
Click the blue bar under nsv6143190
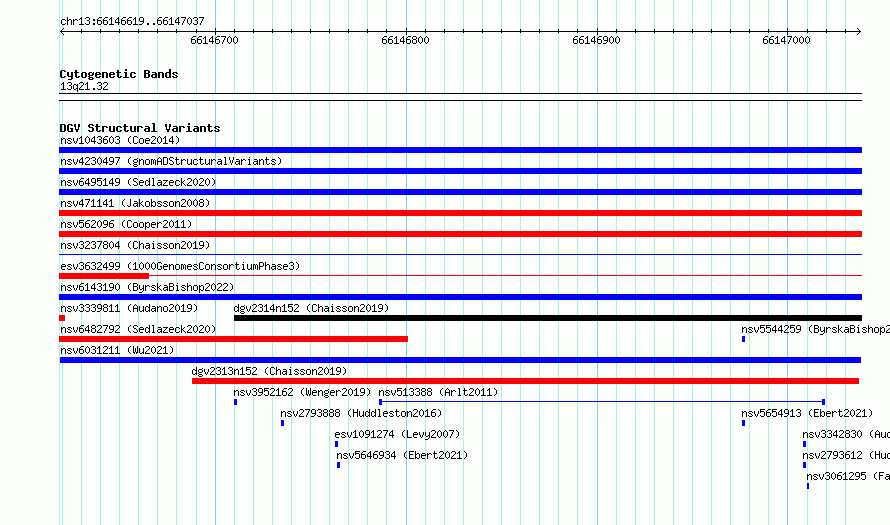[x=460, y=297]
